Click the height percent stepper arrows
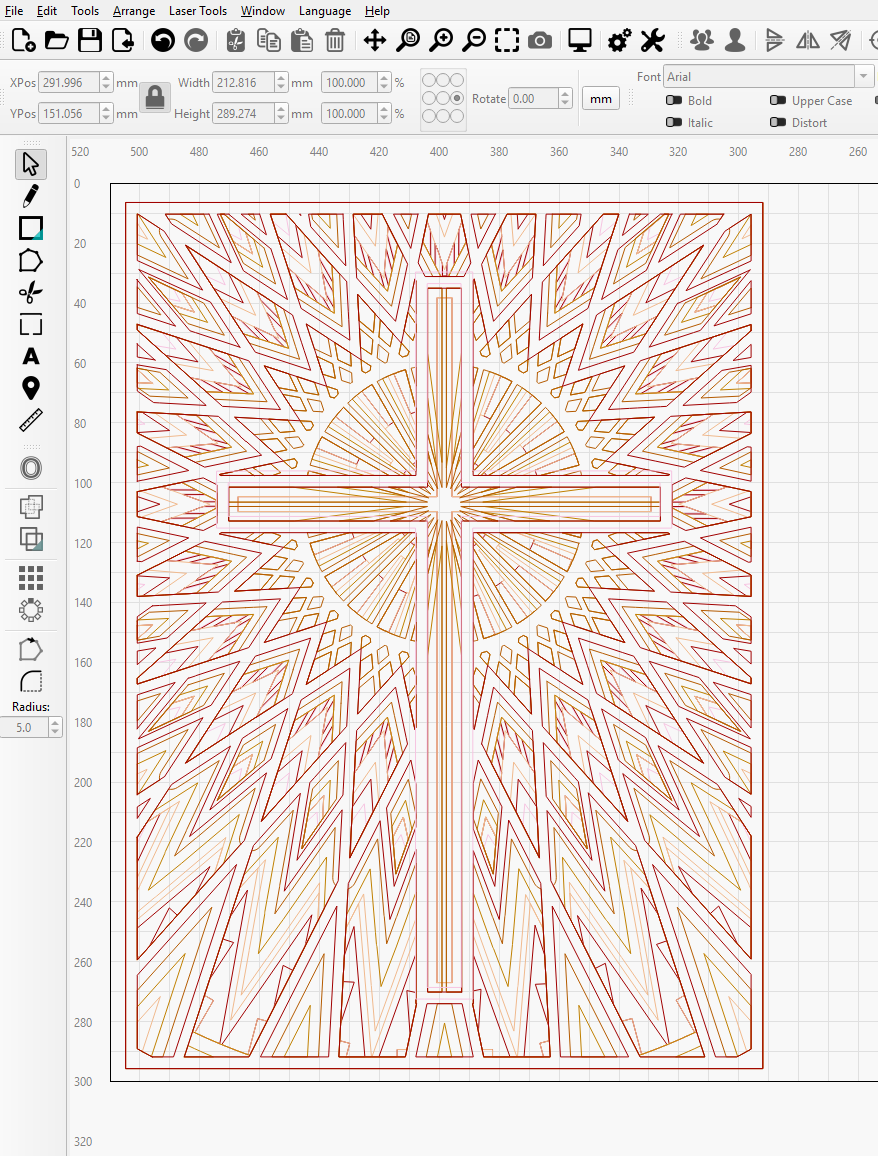Viewport: 878px width, 1156px height. (384, 114)
